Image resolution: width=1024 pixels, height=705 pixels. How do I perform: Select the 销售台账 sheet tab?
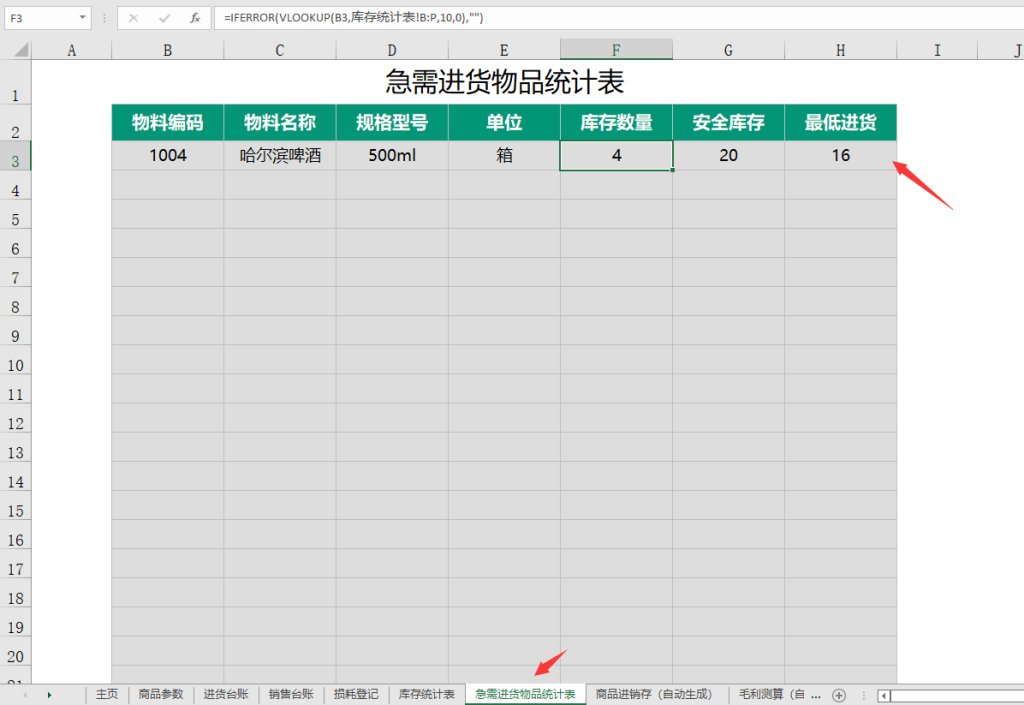pos(290,693)
